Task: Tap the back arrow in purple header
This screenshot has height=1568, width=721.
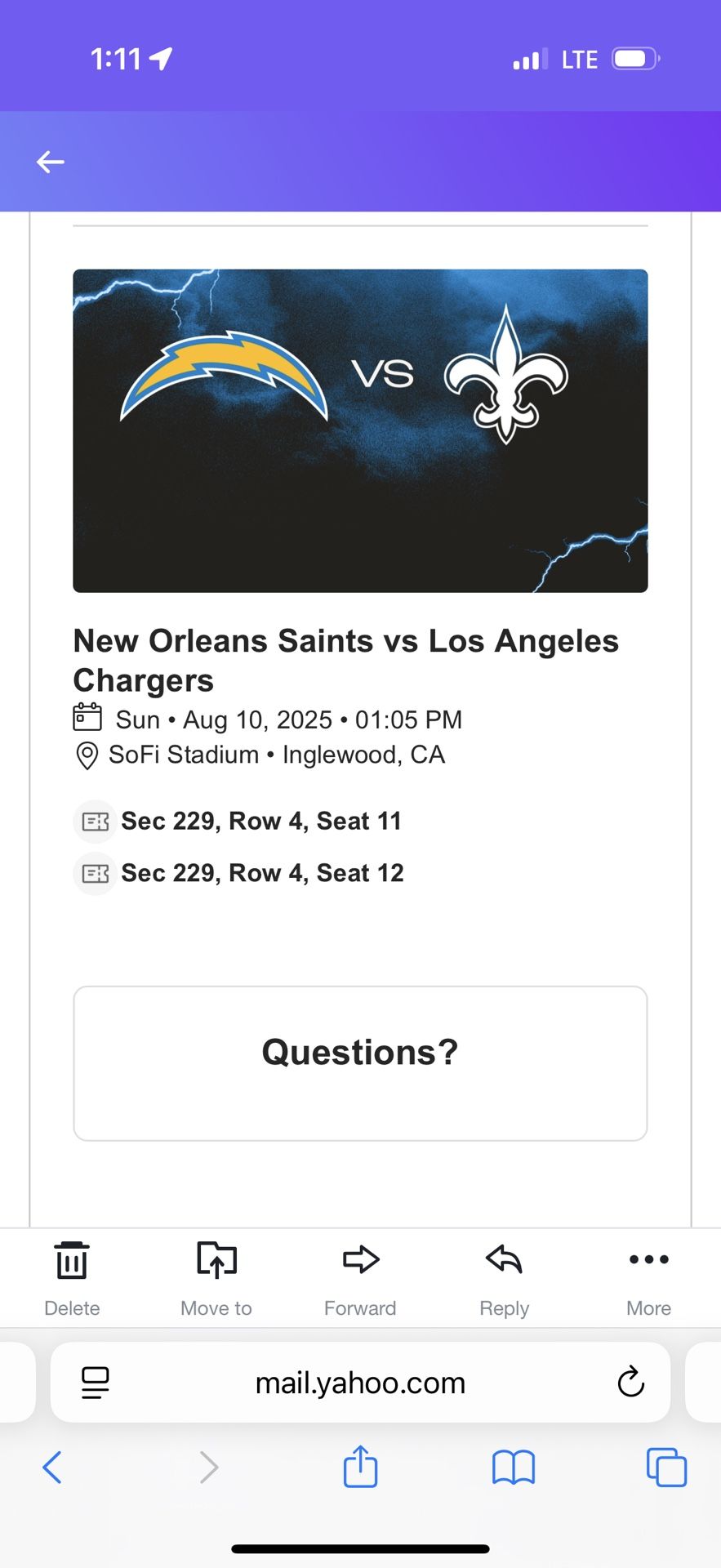Action: [51, 162]
